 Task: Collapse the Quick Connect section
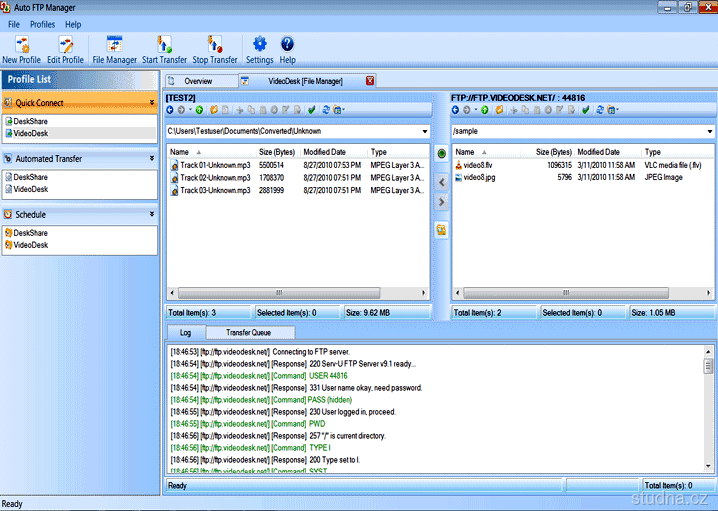point(152,102)
